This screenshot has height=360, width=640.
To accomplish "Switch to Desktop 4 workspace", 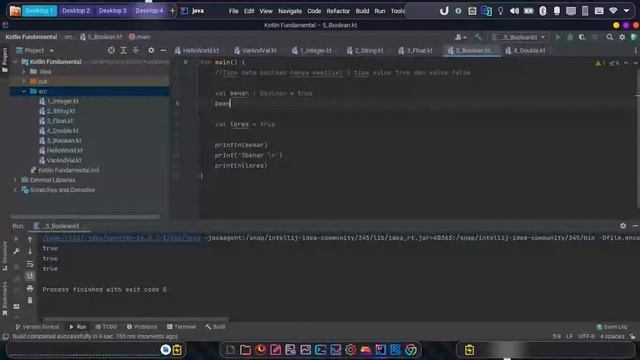I will tap(149, 11).
